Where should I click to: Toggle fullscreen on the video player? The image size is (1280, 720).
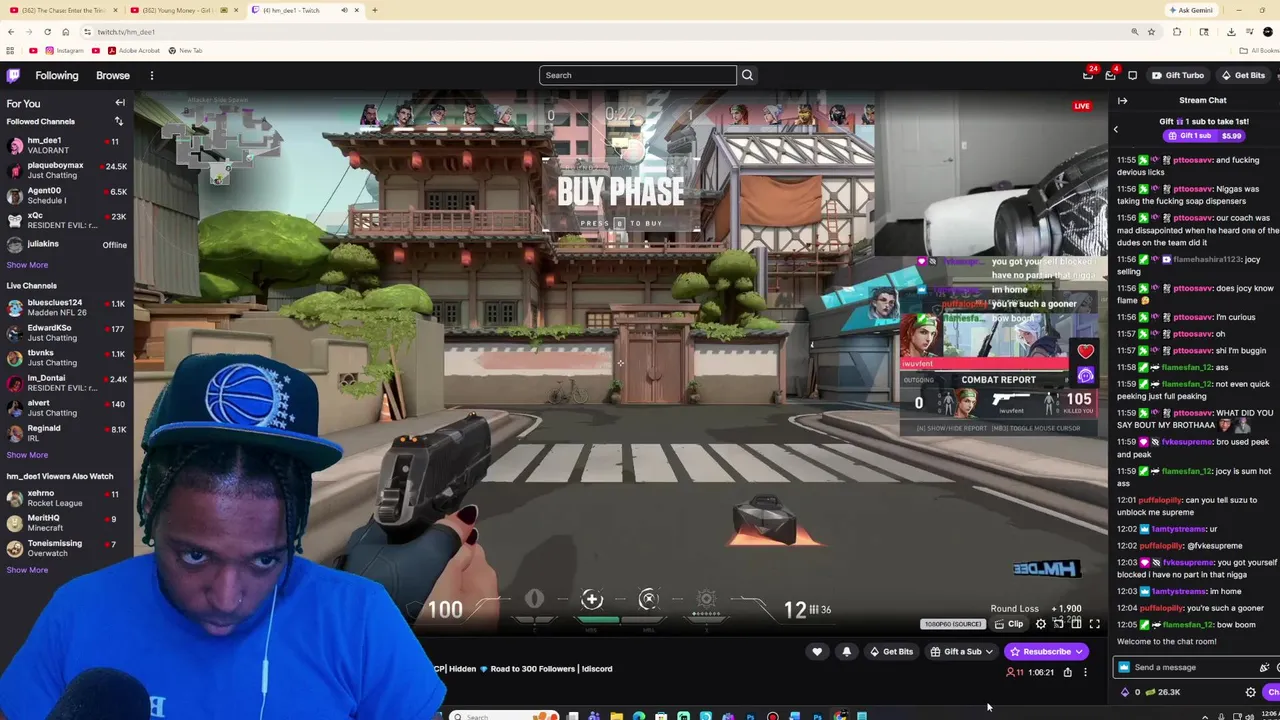point(1094,624)
